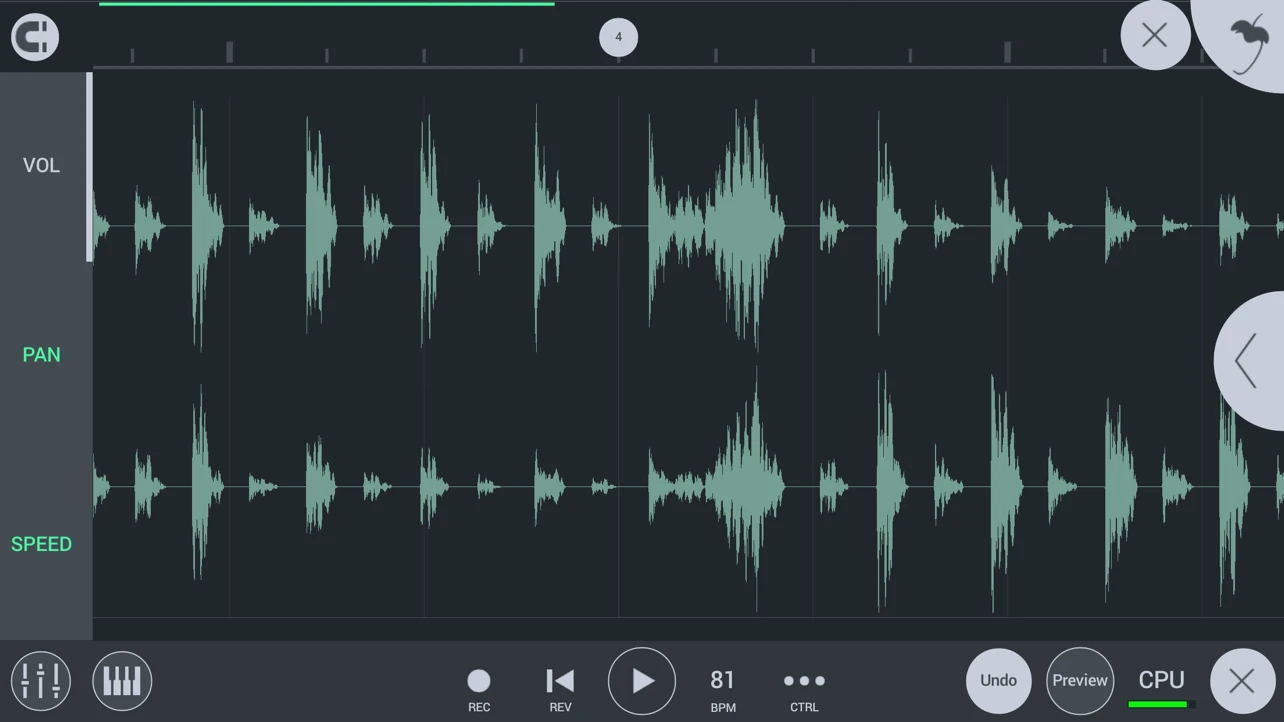Start recording with the REC button
This screenshot has width=1284, height=722.
[x=479, y=689]
